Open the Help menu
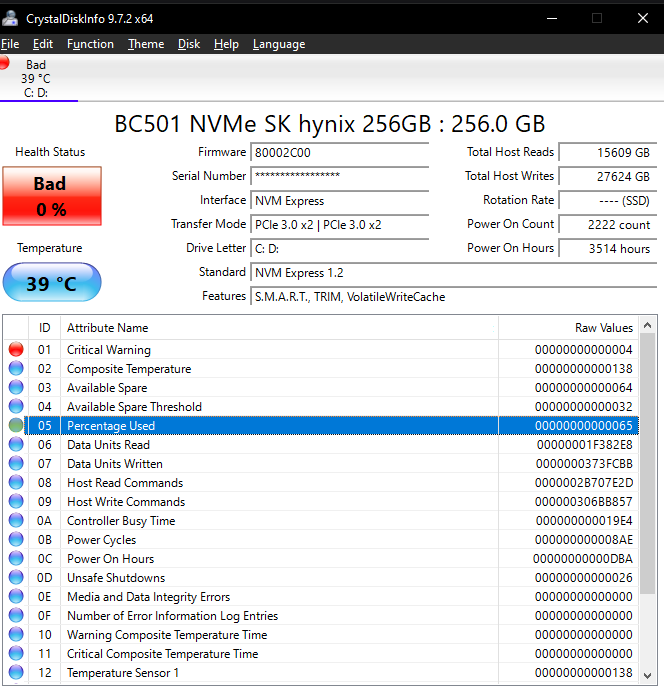The image size is (664, 690). (226, 44)
